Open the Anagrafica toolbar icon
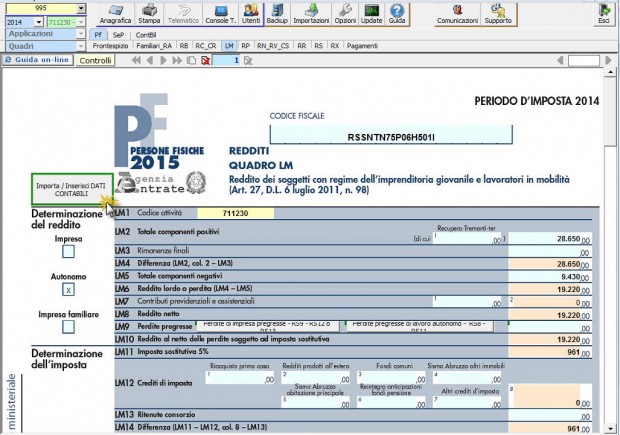The image size is (620, 435). pos(115,14)
